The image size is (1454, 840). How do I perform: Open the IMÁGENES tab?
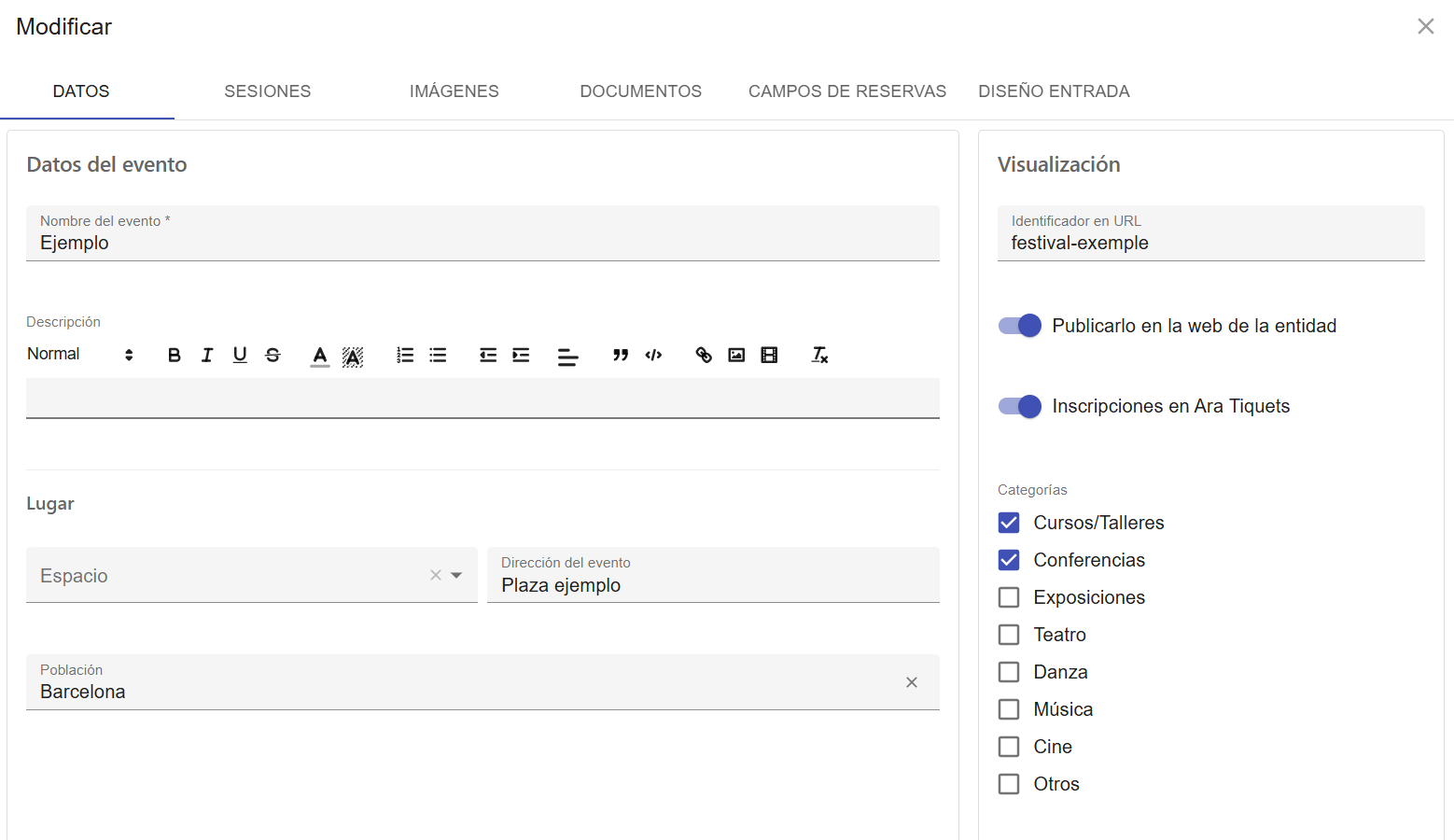454,91
